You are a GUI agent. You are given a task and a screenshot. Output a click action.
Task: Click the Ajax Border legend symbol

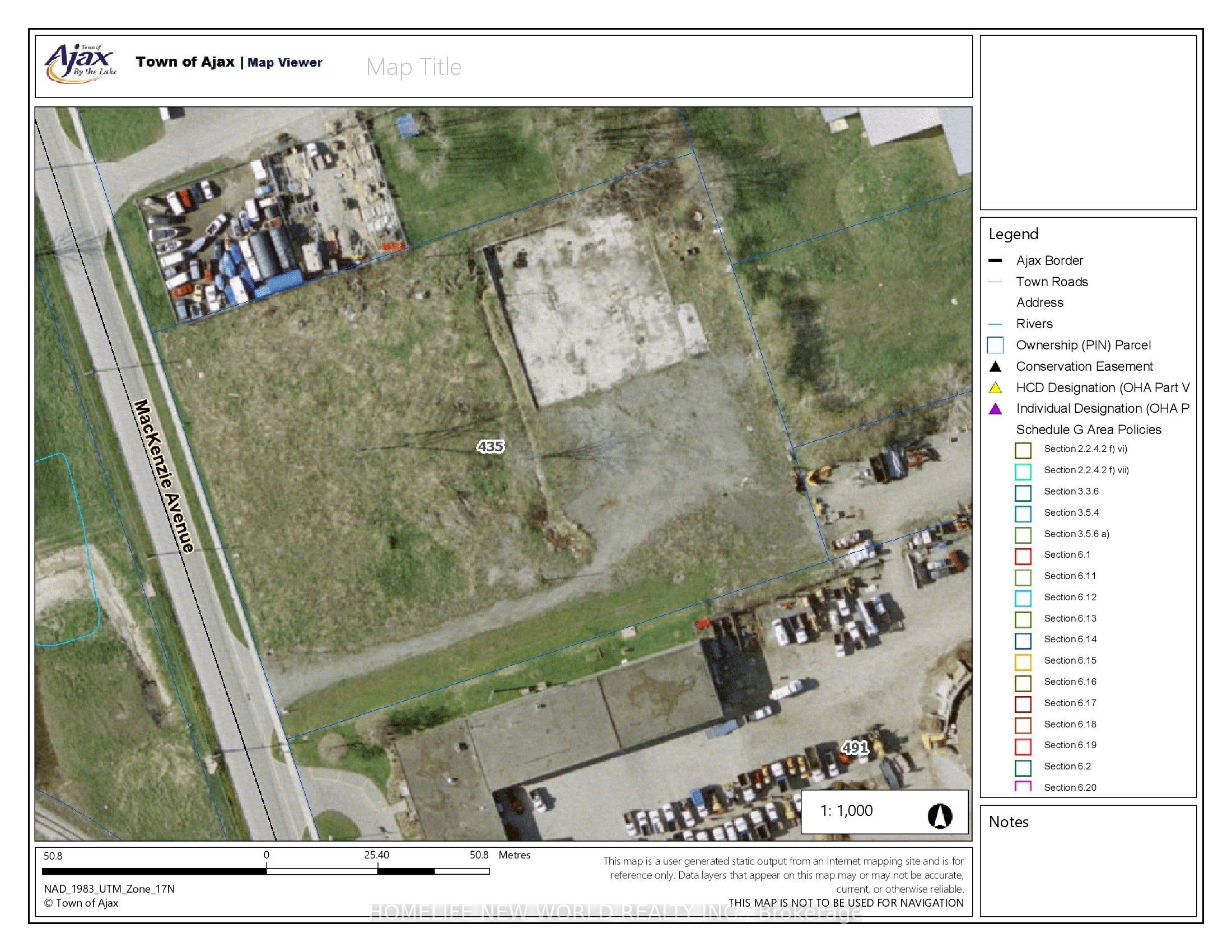pyautogui.click(x=995, y=260)
